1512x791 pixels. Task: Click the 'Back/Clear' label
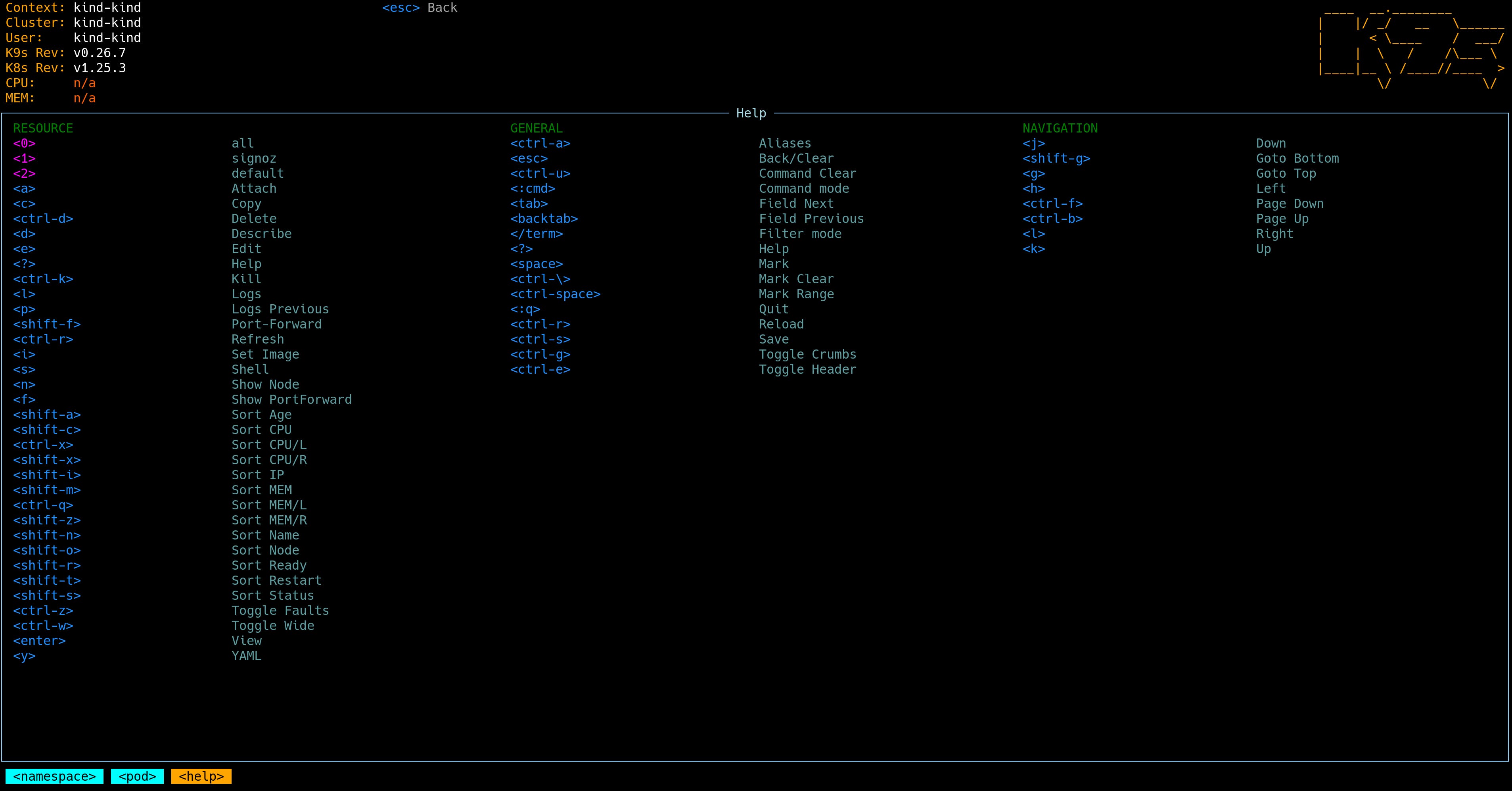click(x=797, y=159)
